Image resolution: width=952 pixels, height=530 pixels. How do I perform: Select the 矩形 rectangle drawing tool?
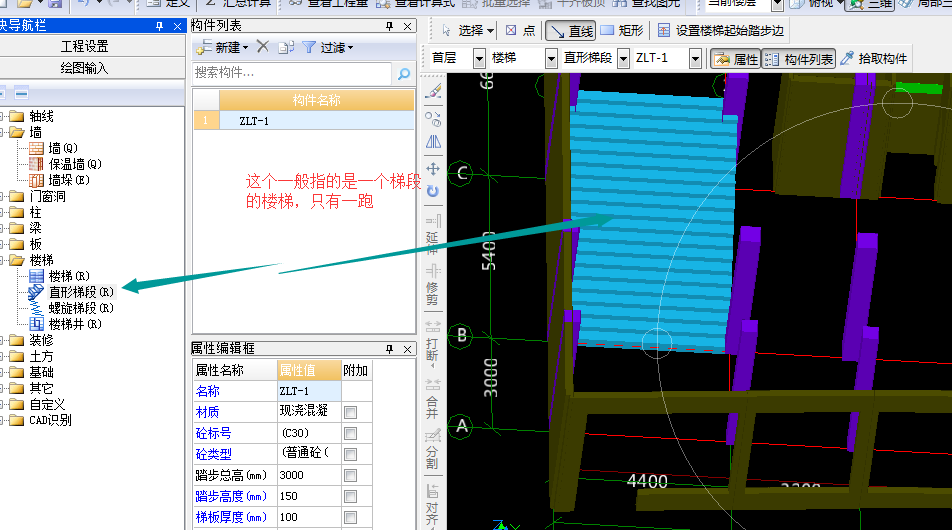coord(622,30)
